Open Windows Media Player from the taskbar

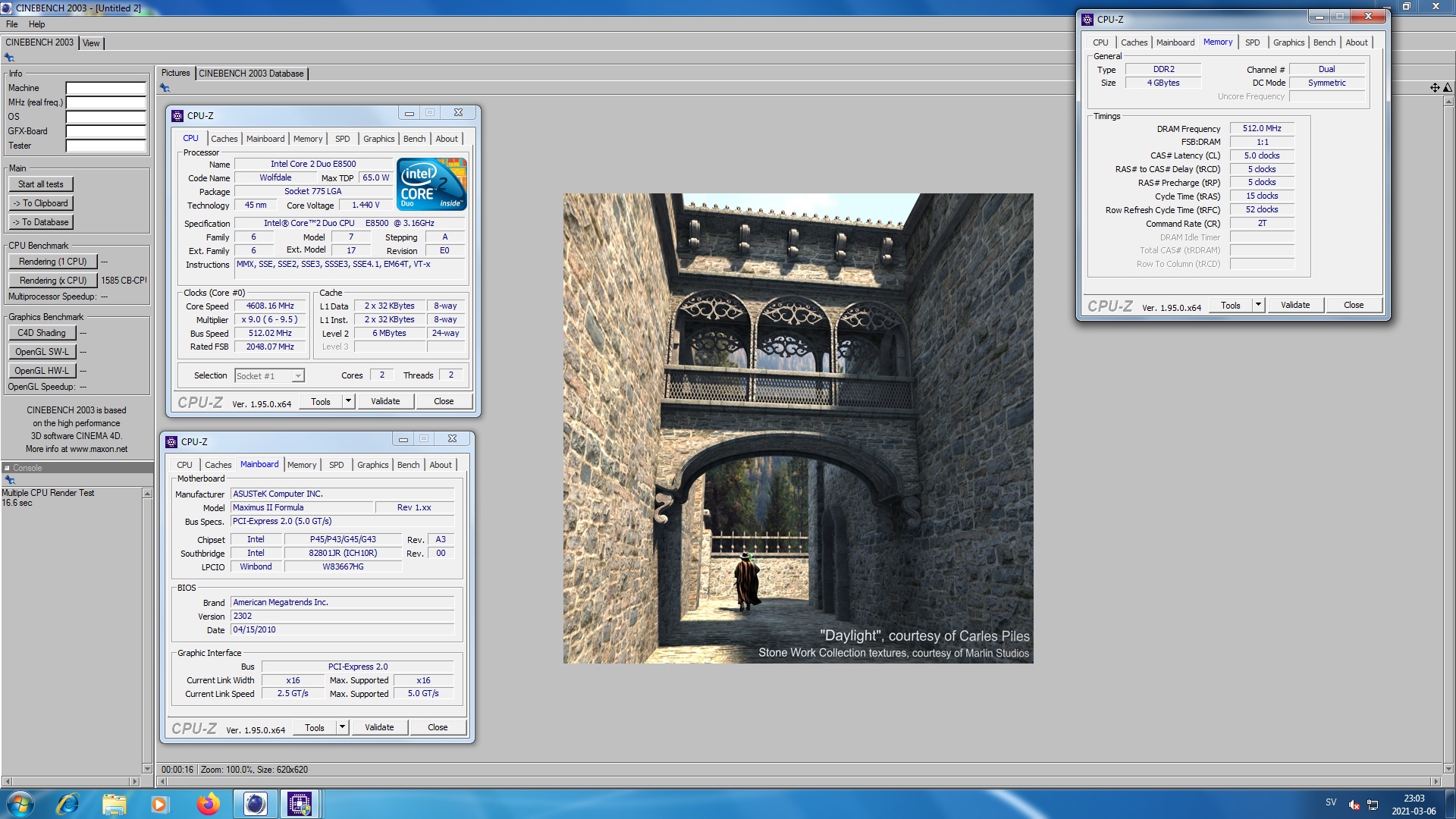tap(159, 804)
